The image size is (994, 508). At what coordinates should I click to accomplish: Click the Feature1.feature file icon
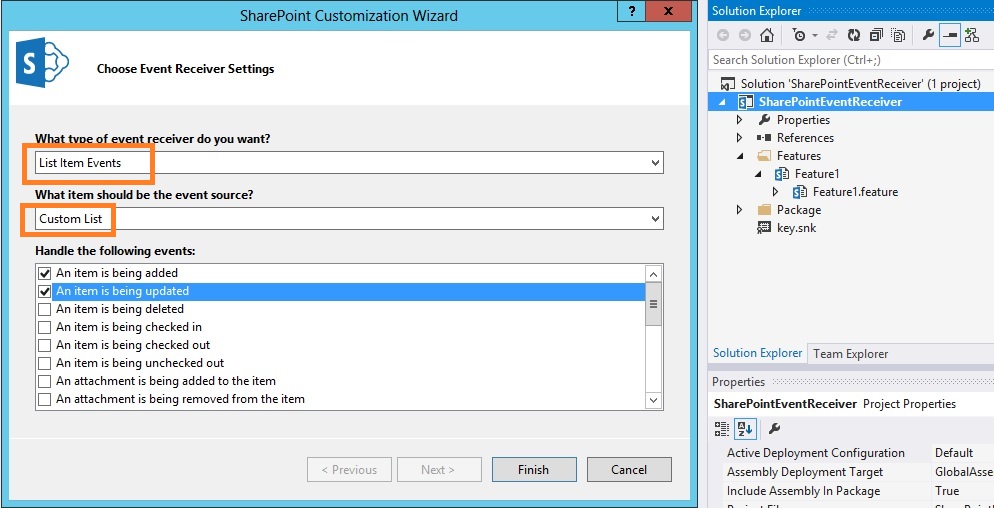click(x=799, y=192)
